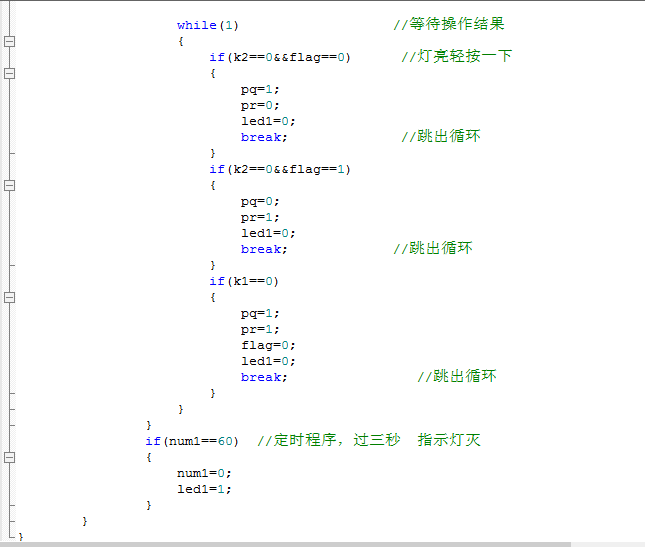Click the line if(k2==0&&flag==1)
The image size is (645, 547).
[280, 169]
